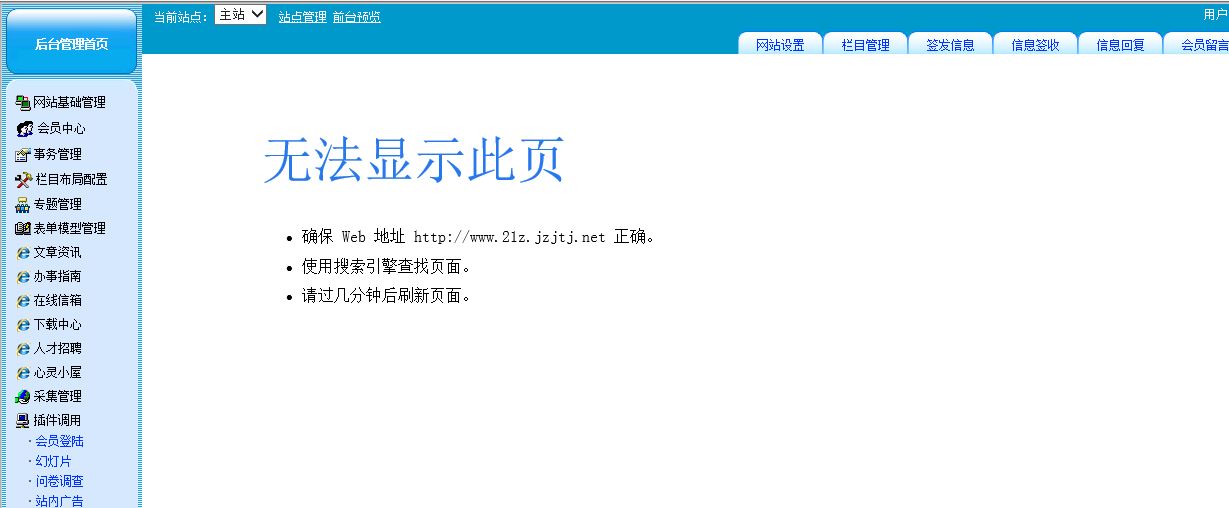This screenshot has height=508, width=1229.
Task: Expand the 人才招聘 sidebar section
Action: pos(57,348)
